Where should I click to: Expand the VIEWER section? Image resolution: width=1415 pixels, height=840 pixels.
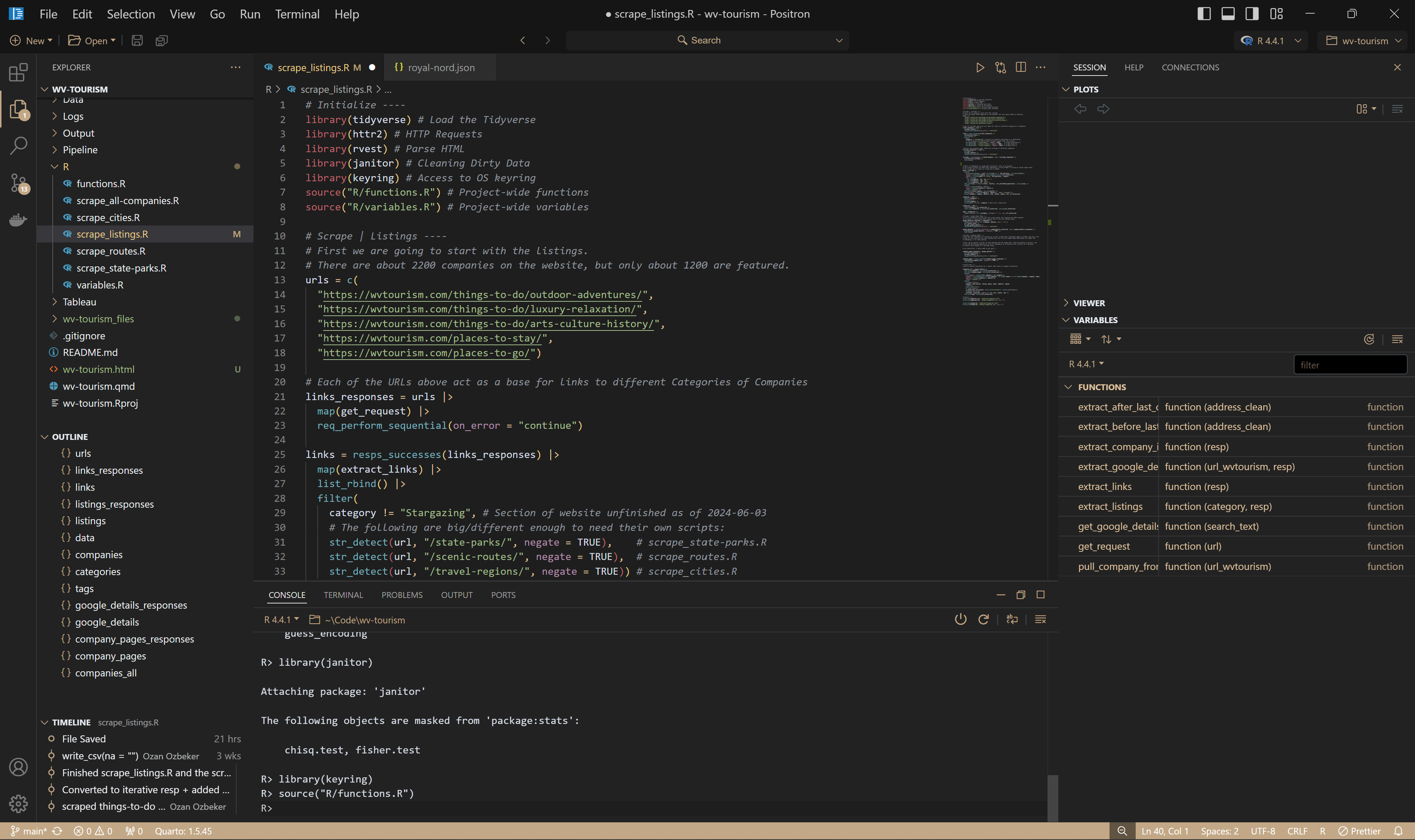[1089, 303]
